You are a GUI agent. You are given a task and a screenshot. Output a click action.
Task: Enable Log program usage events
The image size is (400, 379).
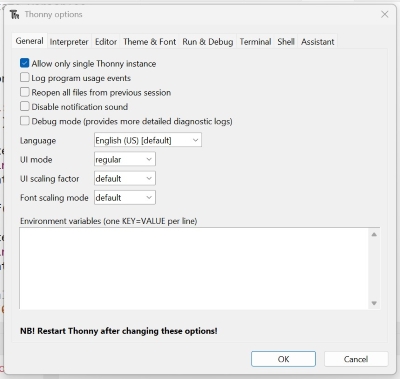(25, 77)
